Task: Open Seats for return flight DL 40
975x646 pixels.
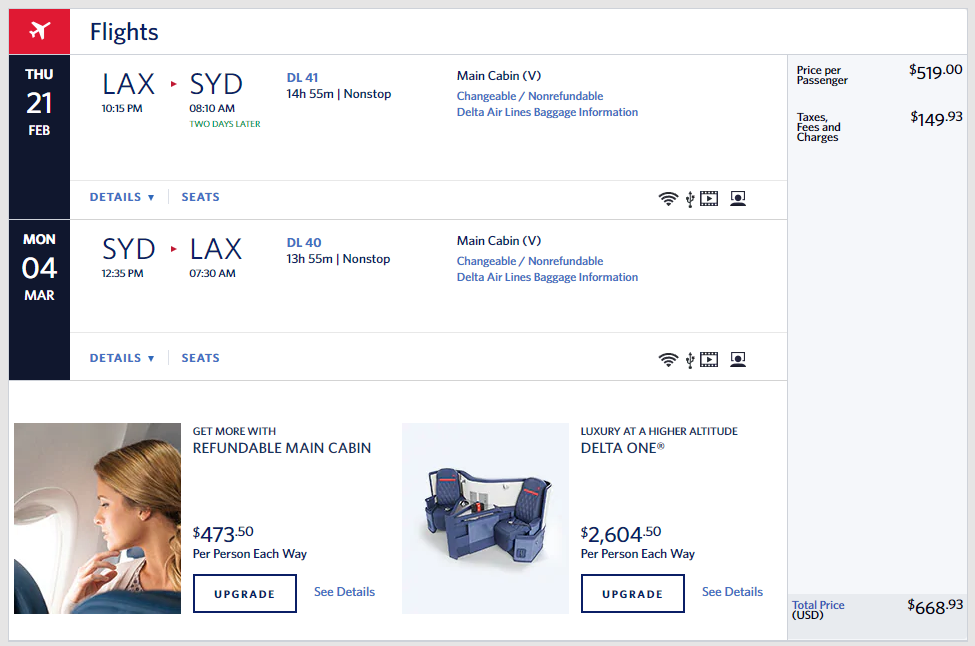Action: (x=200, y=358)
